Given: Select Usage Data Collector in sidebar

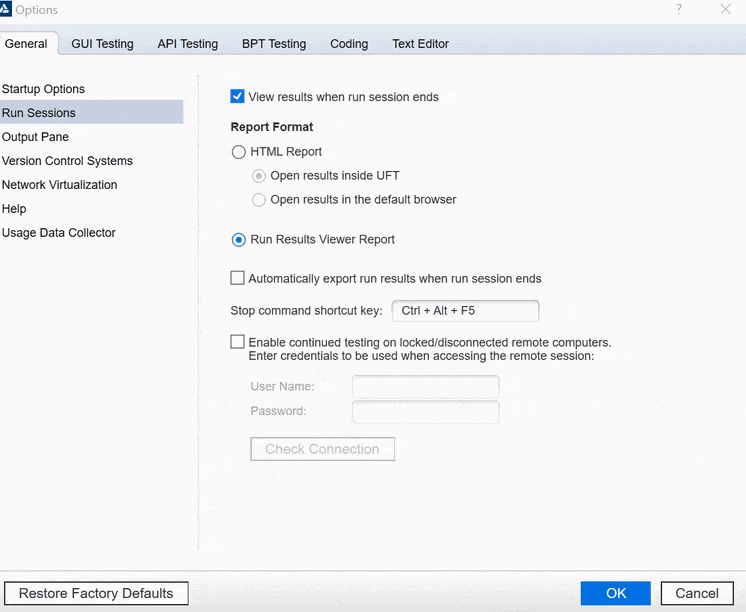Looking at the screenshot, I should click(x=59, y=233).
